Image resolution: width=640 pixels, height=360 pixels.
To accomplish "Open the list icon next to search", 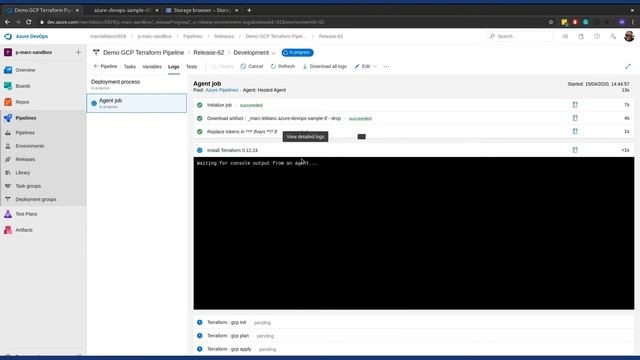I will point(565,36).
